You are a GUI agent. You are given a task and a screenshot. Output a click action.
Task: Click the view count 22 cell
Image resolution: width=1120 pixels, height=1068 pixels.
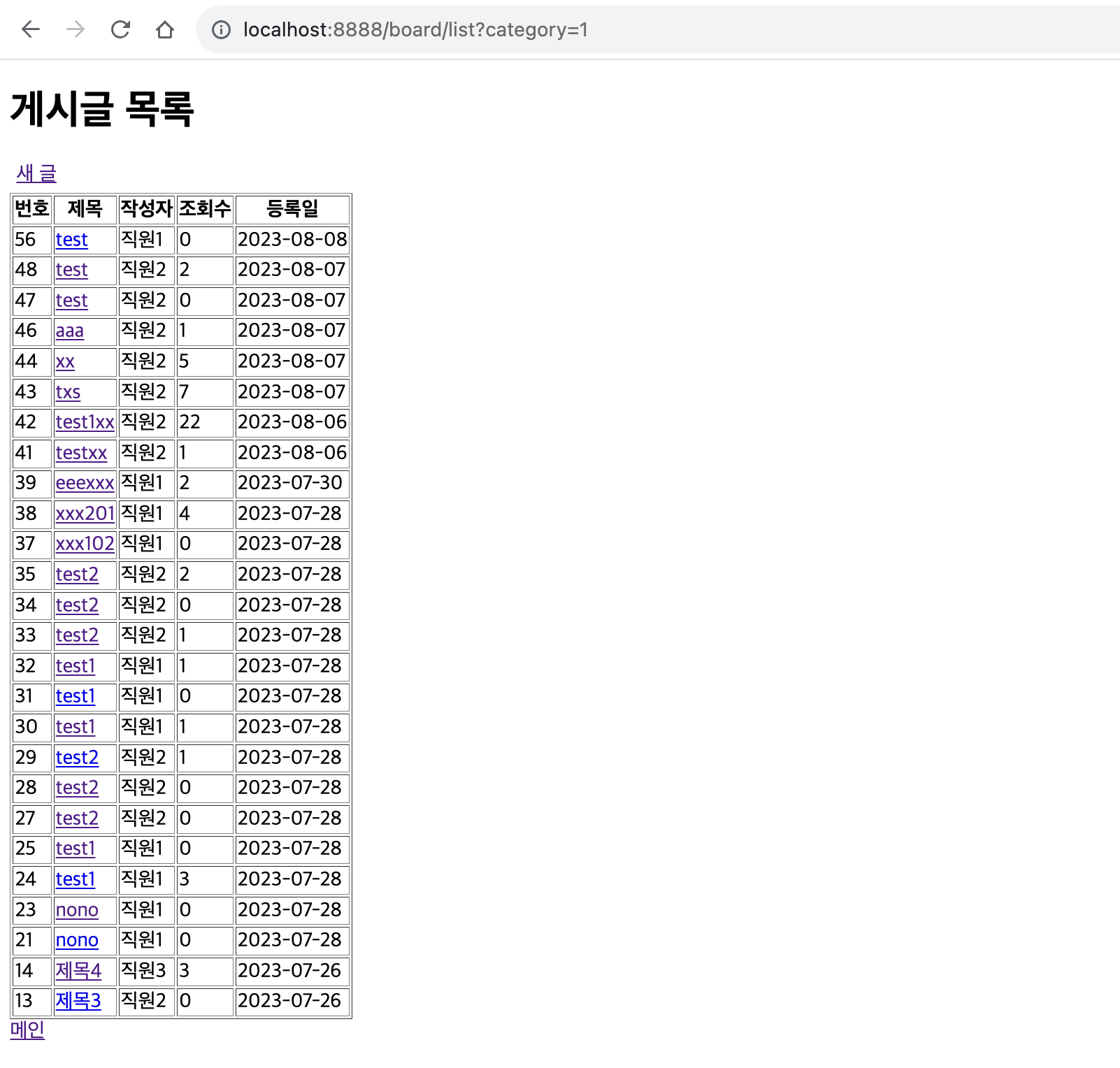pos(205,422)
